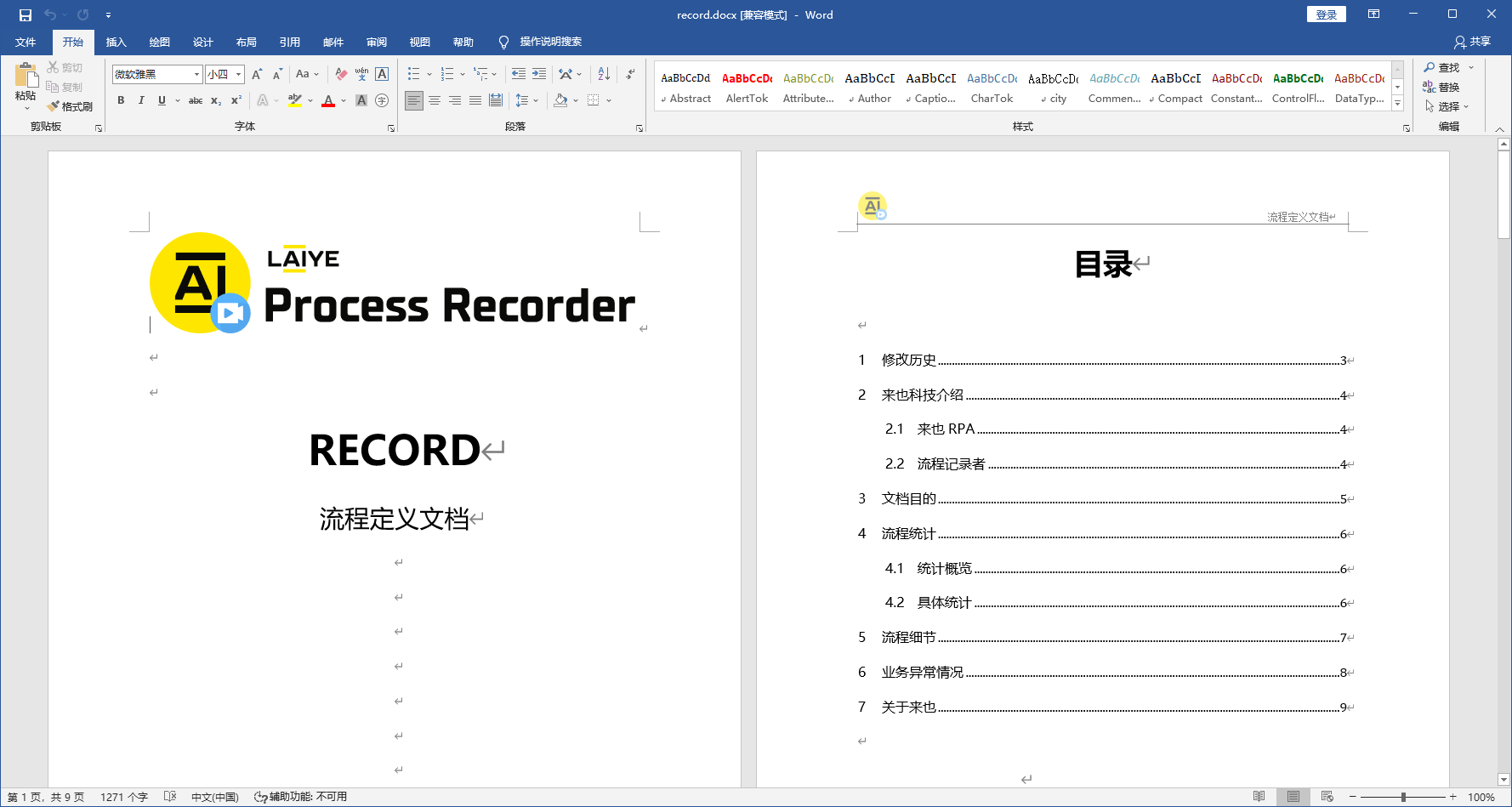The height and width of the screenshot is (807, 1512).
Task: Clear all formatting with the eraser icon
Action: pyautogui.click(x=341, y=74)
